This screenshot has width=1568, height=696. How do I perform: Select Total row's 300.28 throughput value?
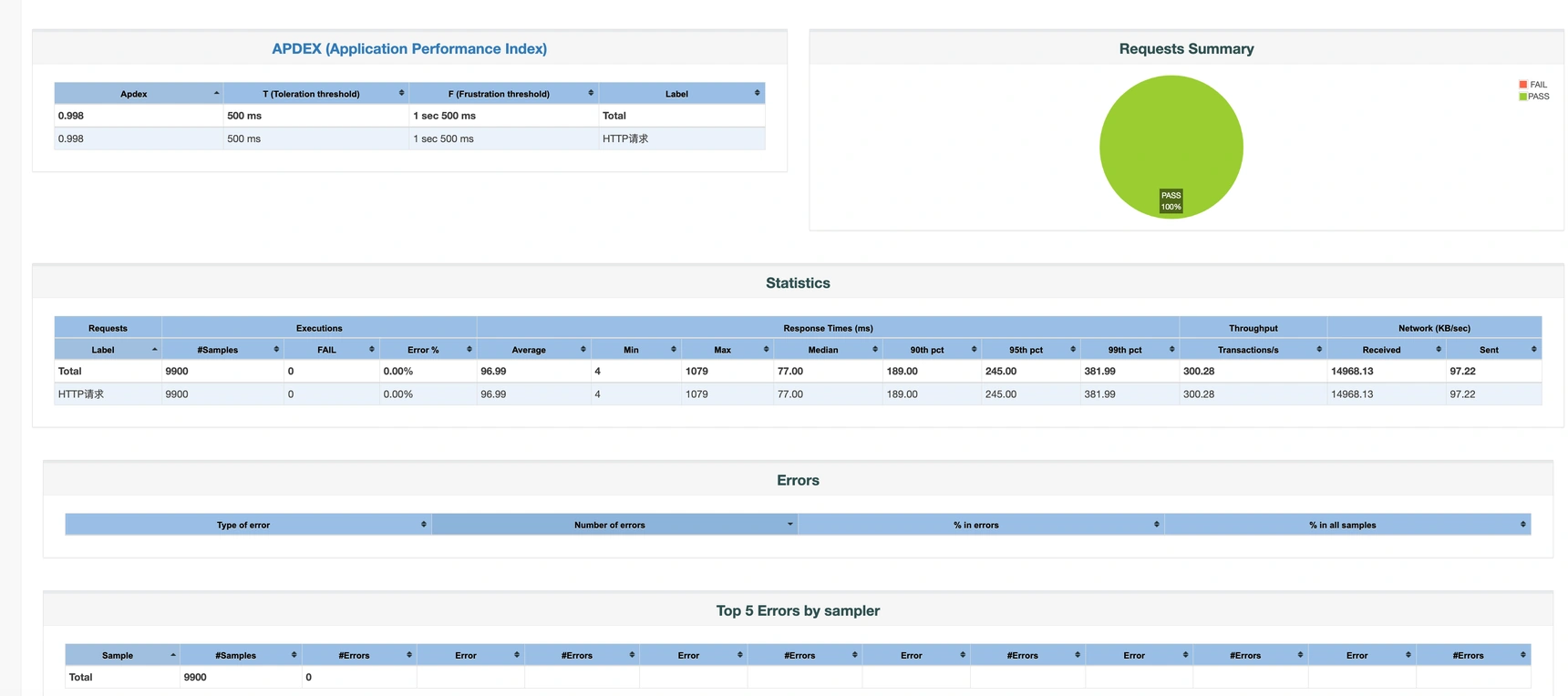coord(1199,372)
